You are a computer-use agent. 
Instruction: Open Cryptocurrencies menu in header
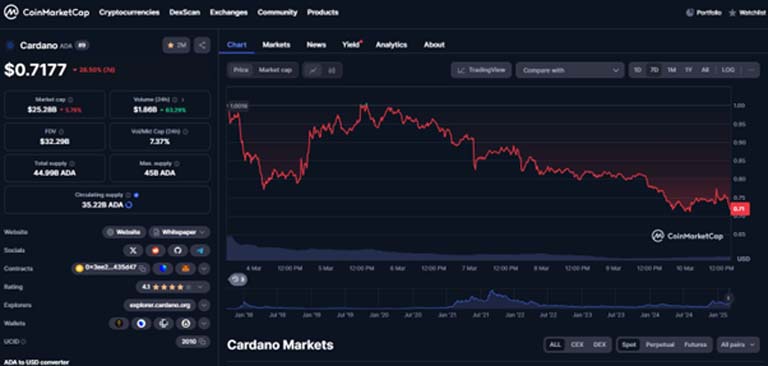point(129,13)
